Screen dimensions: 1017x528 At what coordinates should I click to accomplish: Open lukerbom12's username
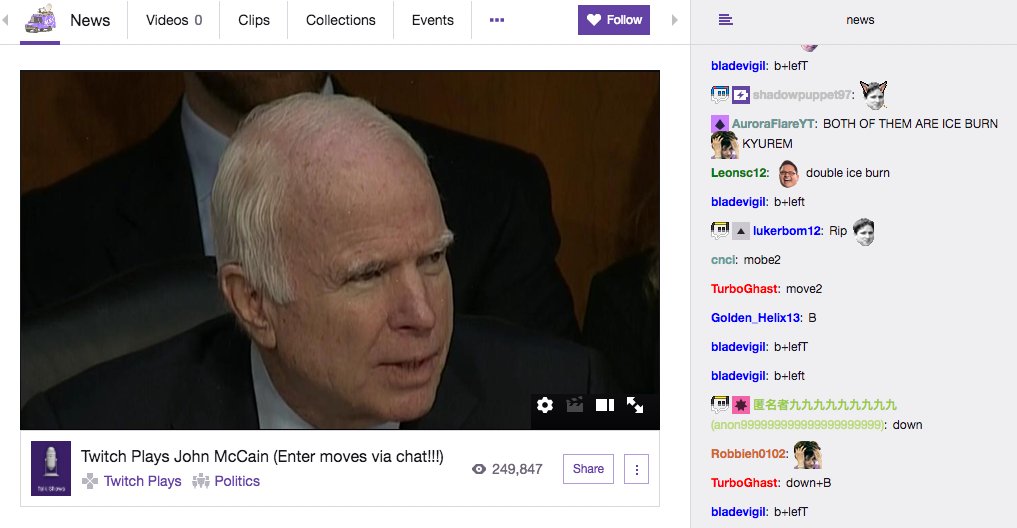point(789,231)
